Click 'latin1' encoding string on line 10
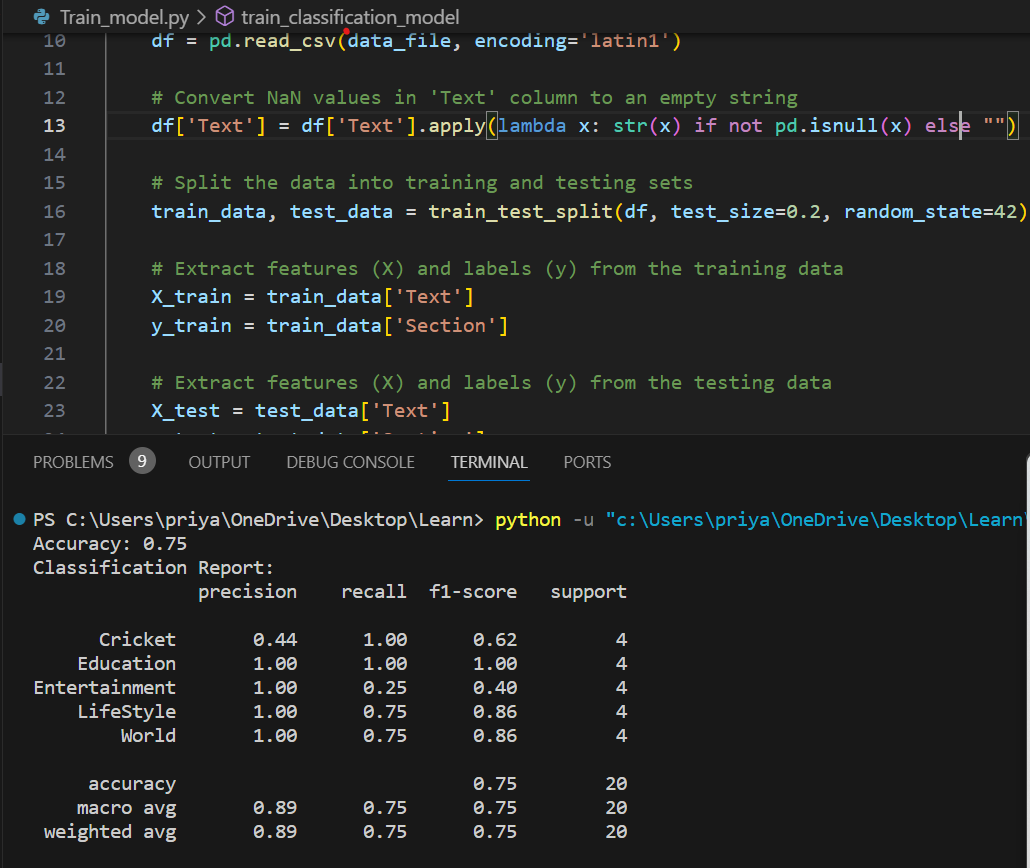 624,41
